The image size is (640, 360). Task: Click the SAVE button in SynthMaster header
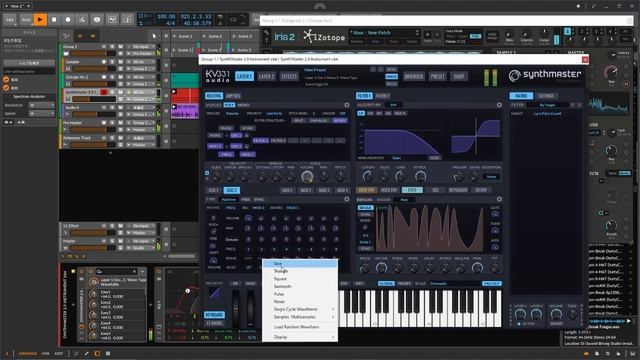(x=391, y=70)
